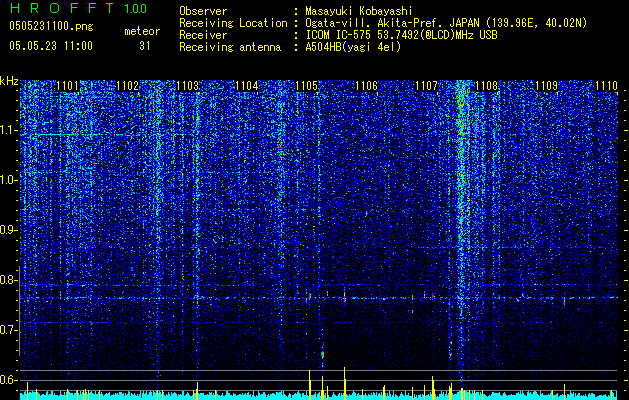Click the 0.8 kHz frequency label
Image resolution: width=629 pixels, height=400 pixels.
[9, 280]
